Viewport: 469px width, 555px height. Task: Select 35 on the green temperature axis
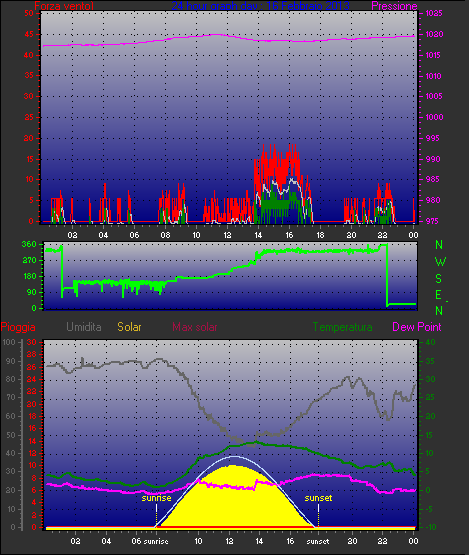click(x=430, y=361)
